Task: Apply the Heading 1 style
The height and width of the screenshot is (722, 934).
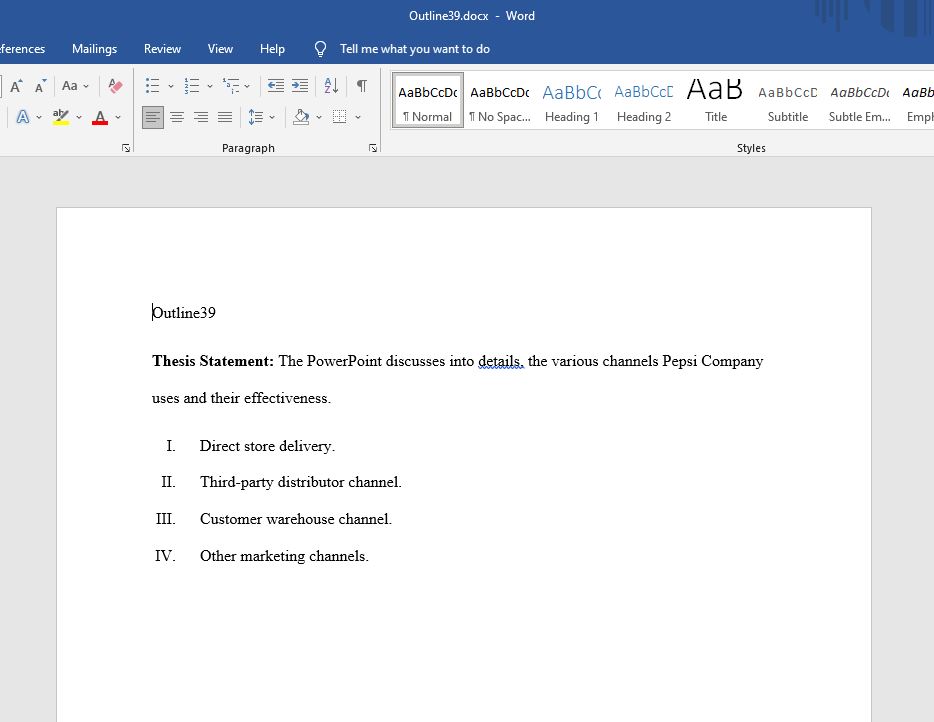Action: [571, 101]
